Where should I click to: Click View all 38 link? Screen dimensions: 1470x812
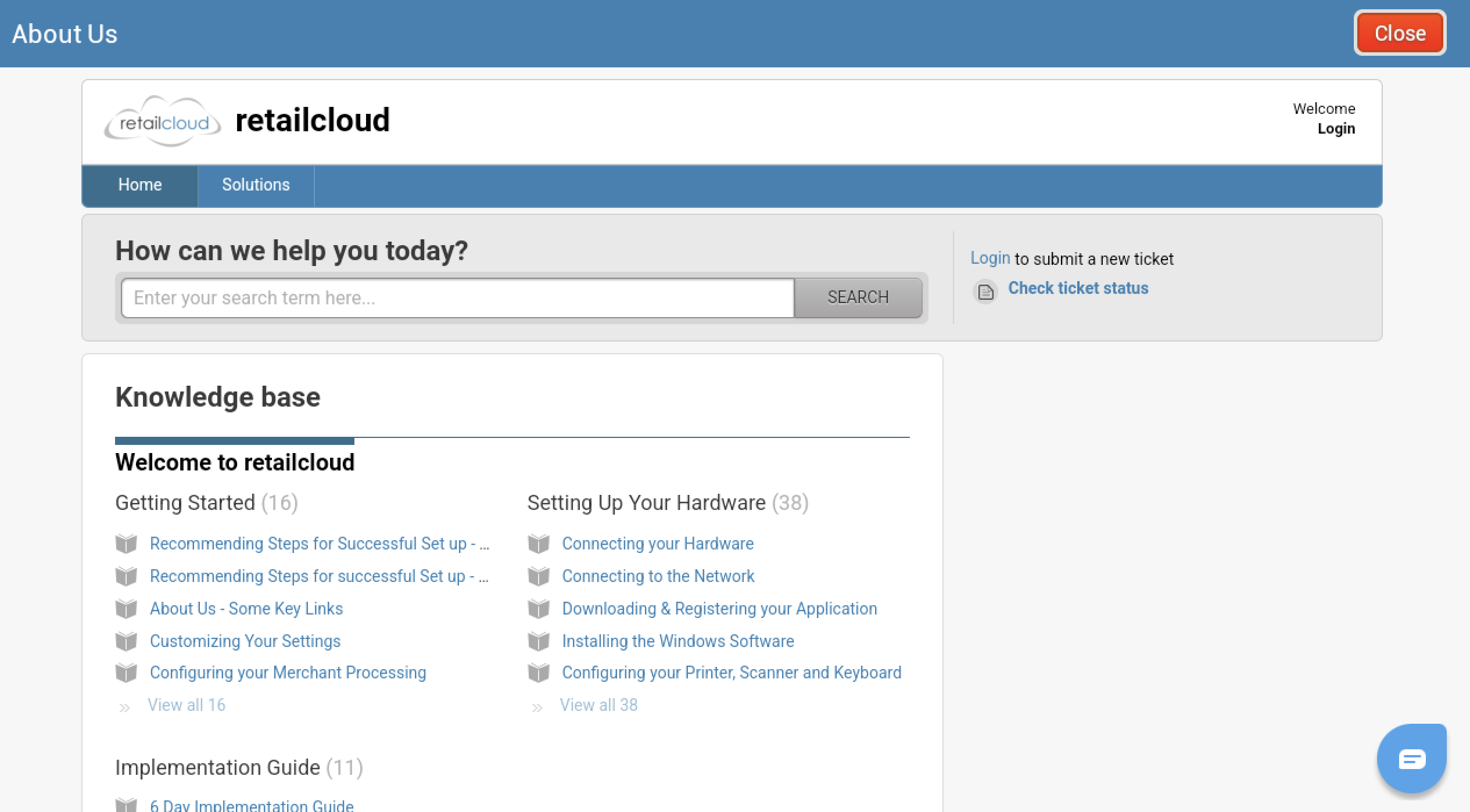598,705
